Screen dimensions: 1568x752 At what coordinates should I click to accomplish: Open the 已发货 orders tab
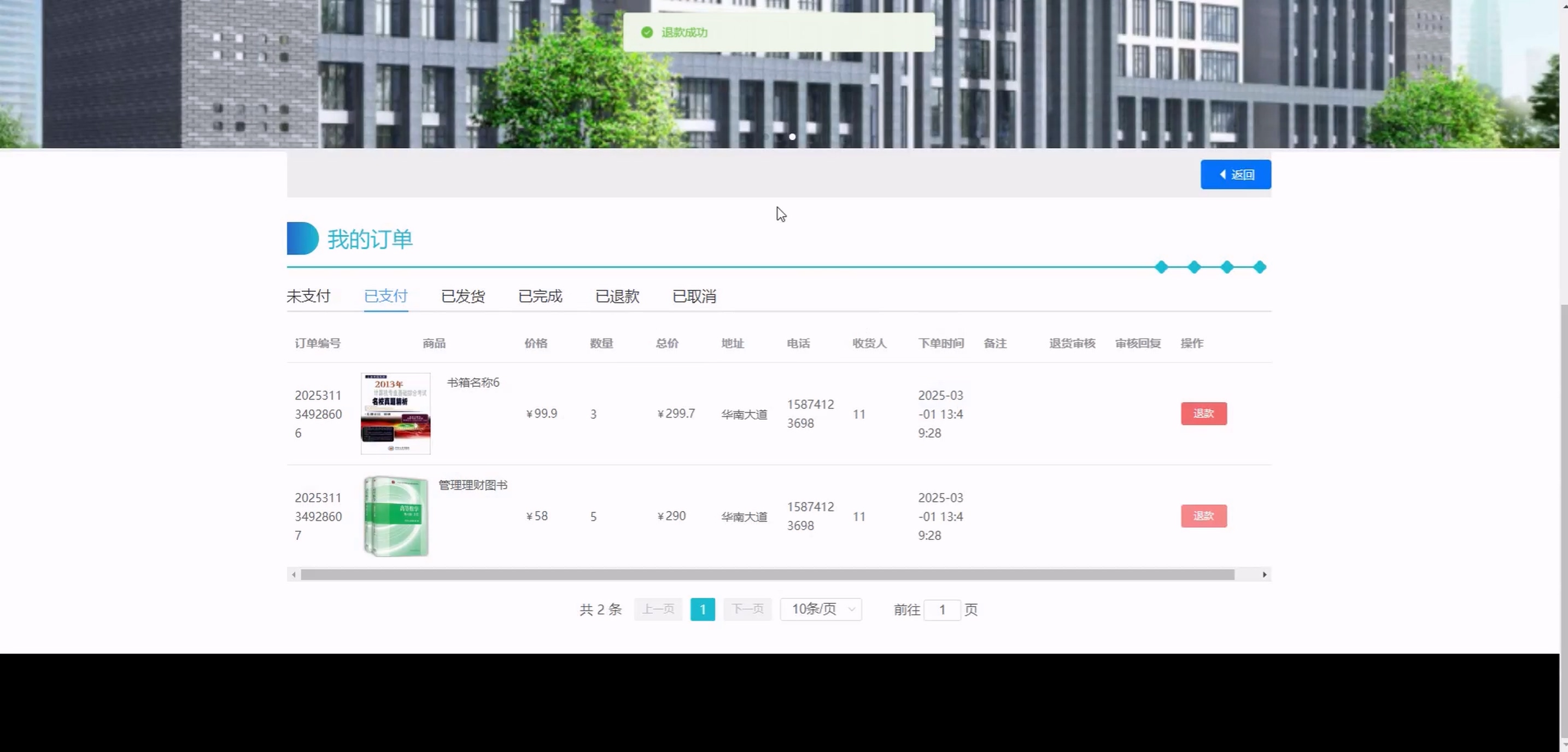click(463, 296)
